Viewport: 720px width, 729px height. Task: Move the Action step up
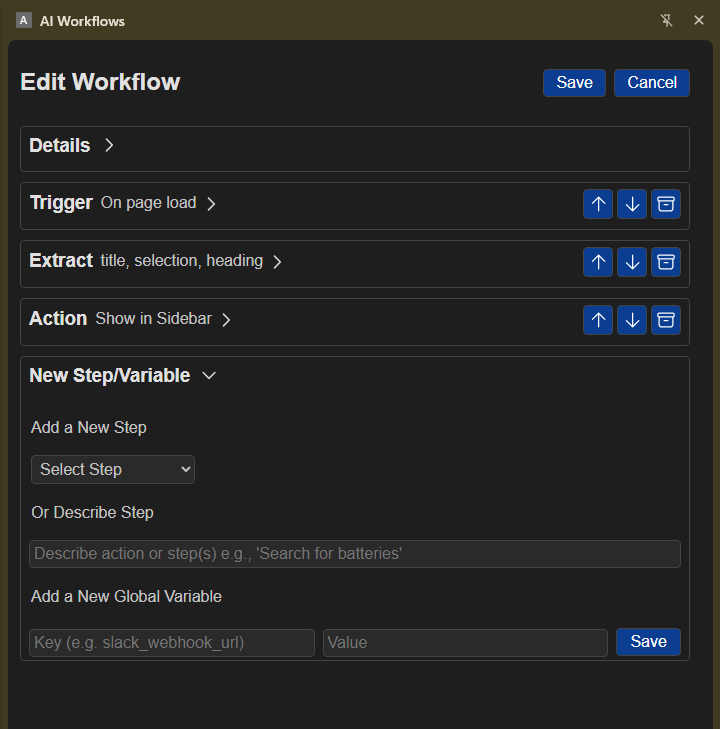(598, 320)
